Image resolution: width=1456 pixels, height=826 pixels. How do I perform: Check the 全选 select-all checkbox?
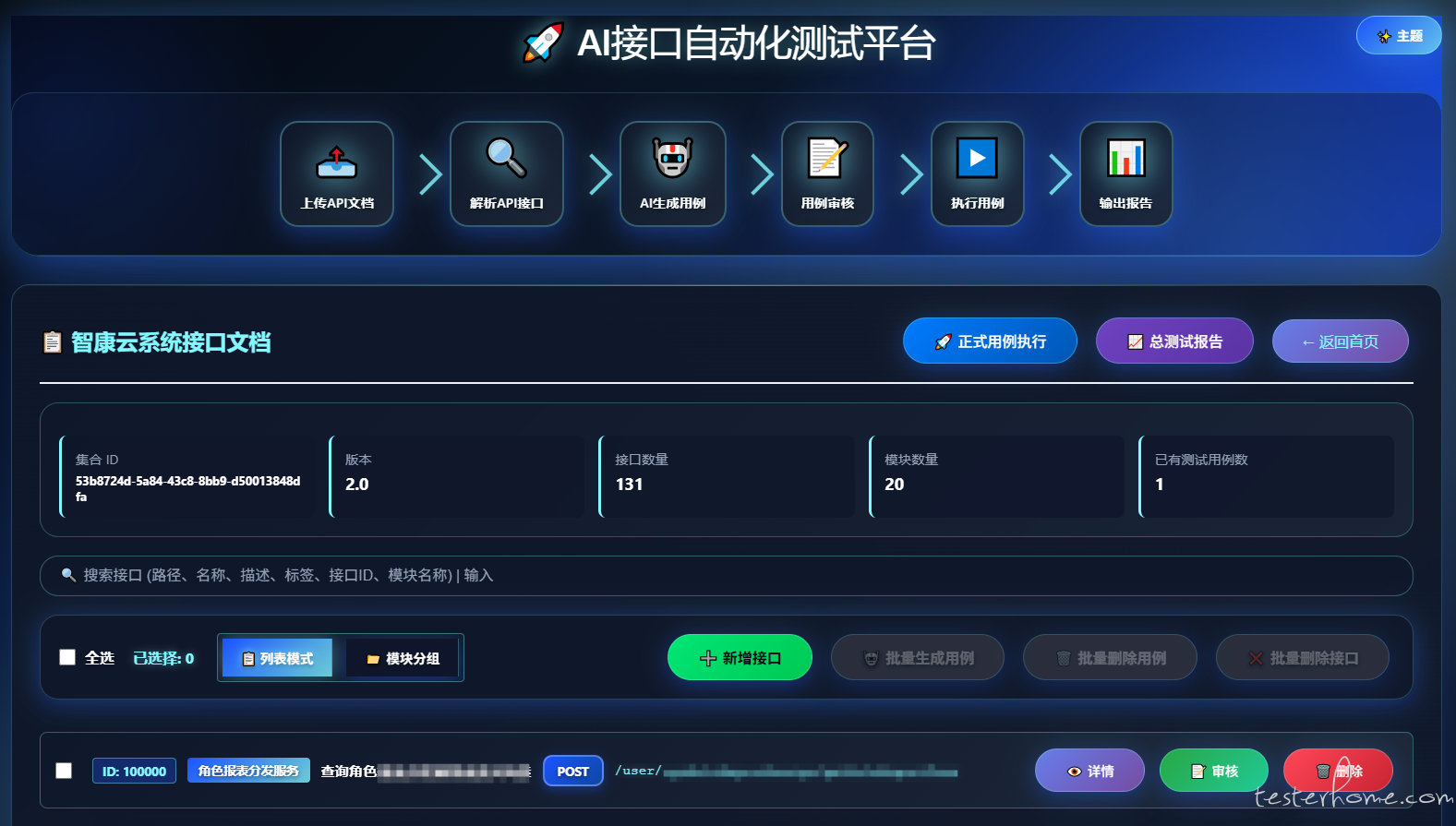(67, 657)
